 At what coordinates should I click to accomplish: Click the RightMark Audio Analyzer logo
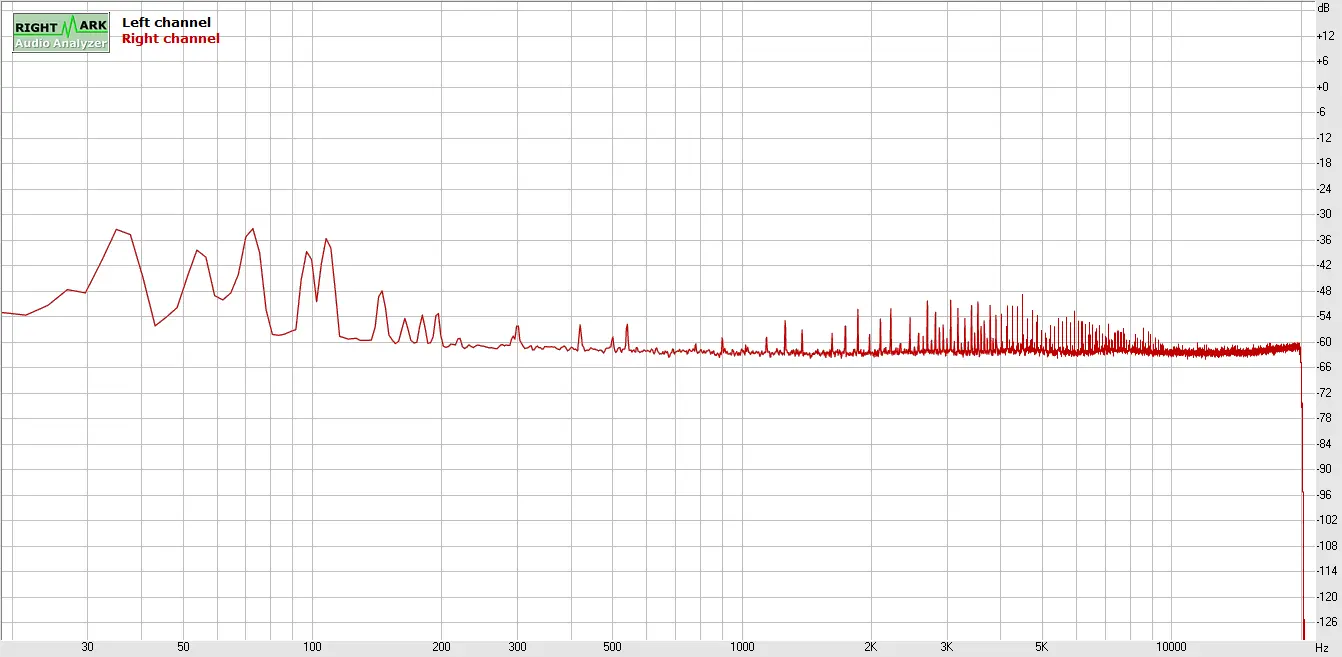(x=61, y=33)
